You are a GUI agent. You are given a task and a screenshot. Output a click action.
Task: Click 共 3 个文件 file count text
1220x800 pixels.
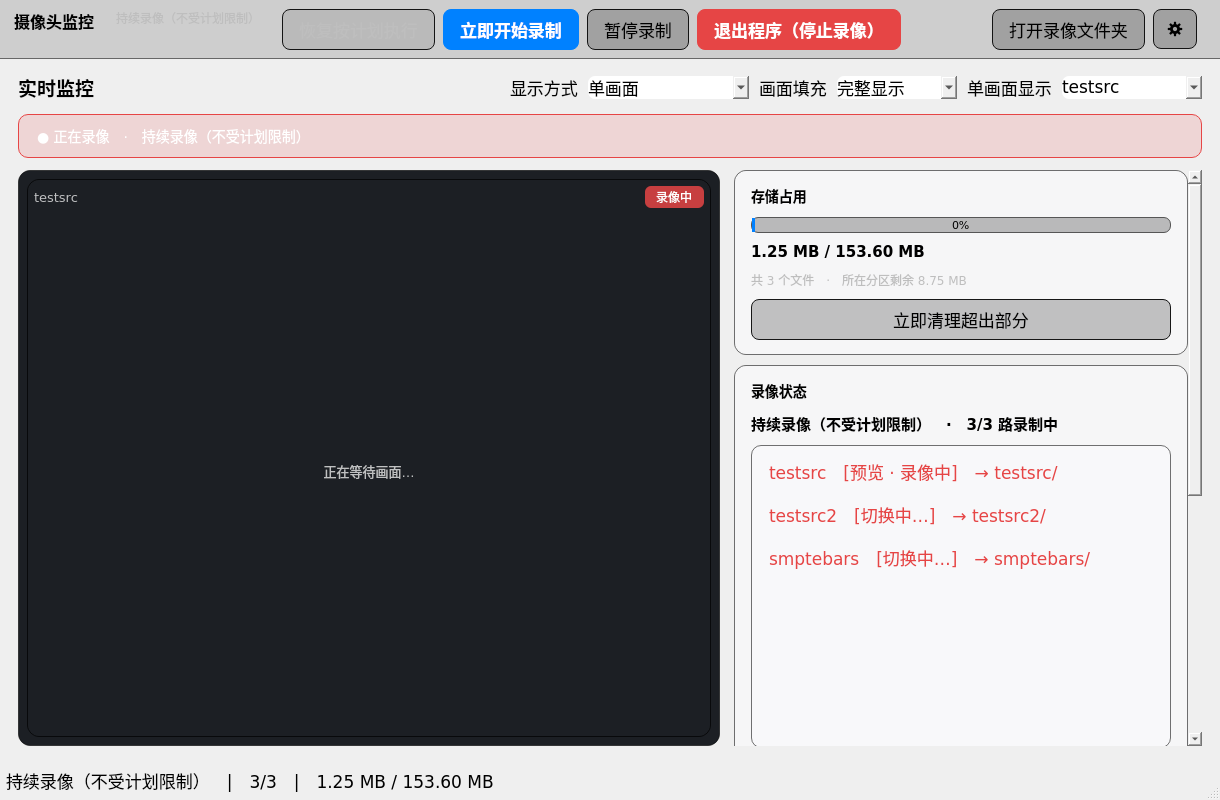click(x=783, y=281)
